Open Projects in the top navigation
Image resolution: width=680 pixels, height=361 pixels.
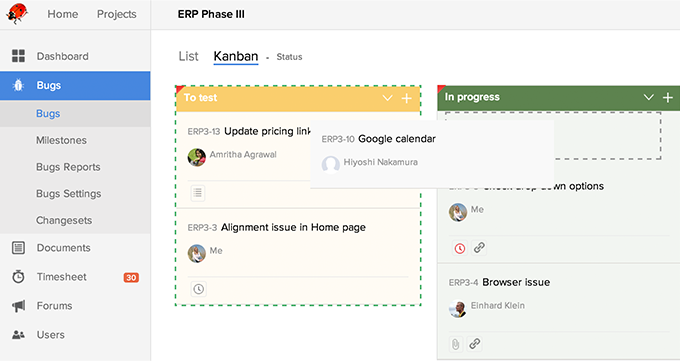117,14
